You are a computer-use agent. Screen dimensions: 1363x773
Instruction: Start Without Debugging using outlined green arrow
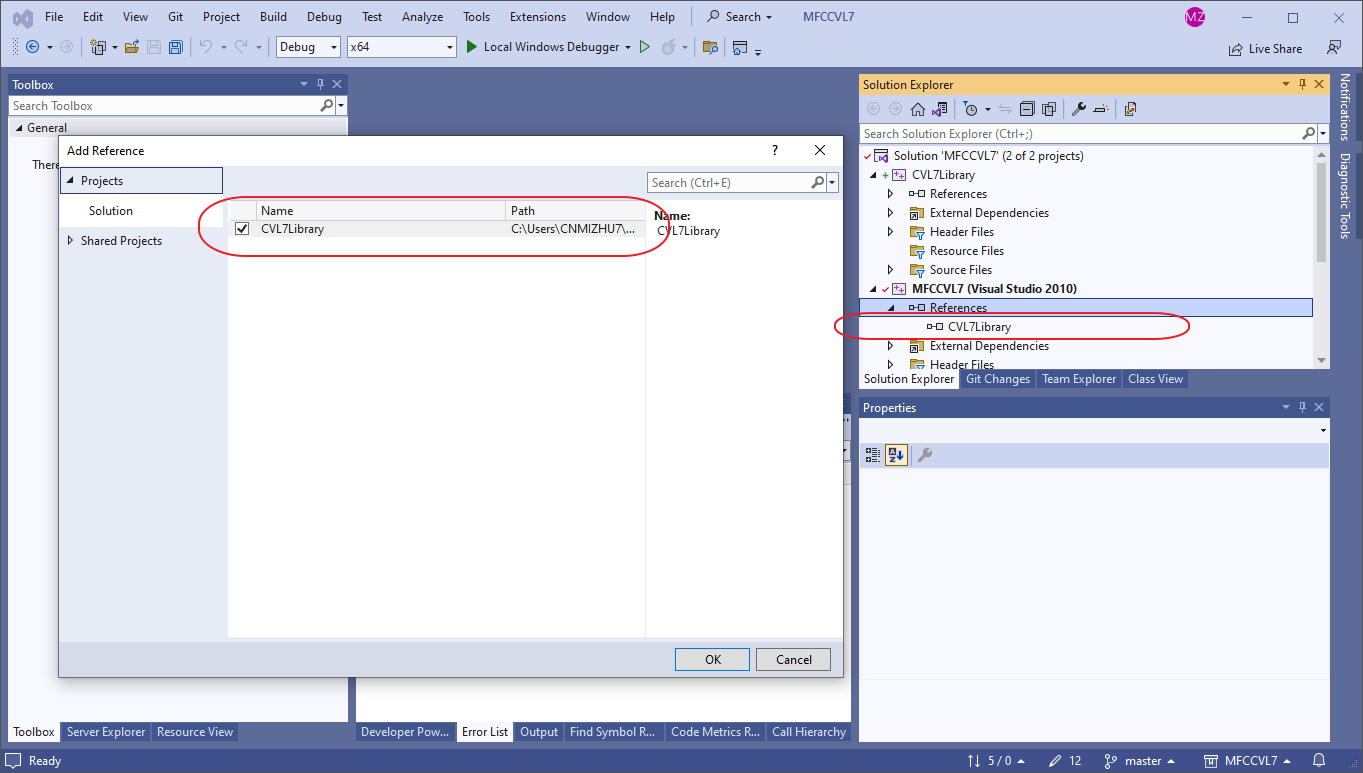coord(645,47)
